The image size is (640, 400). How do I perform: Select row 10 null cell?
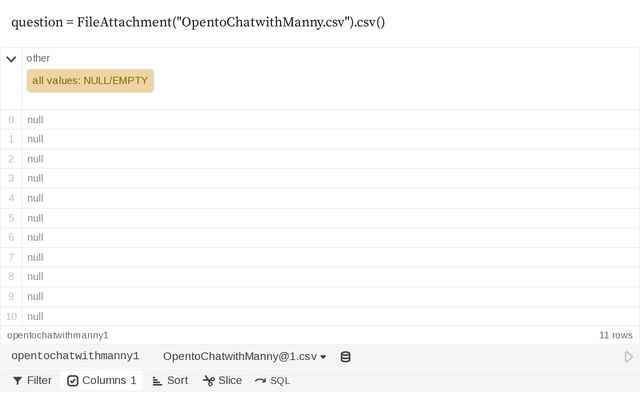tap(35, 316)
